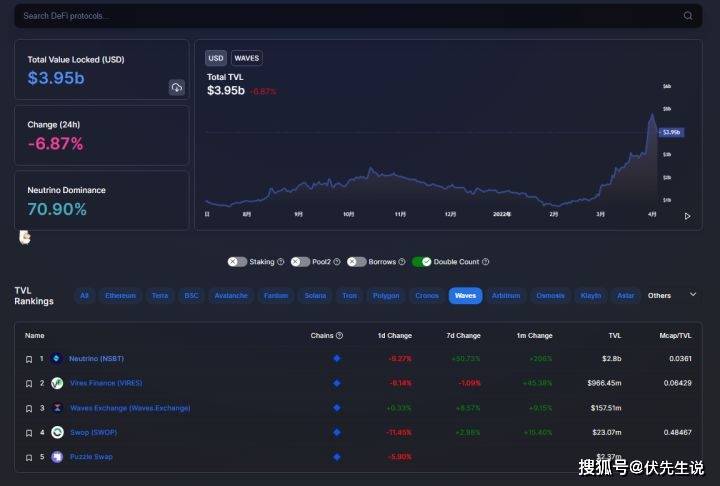
Task: Open the Neutrino (NSBT) protocol link
Action: [96, 358]
